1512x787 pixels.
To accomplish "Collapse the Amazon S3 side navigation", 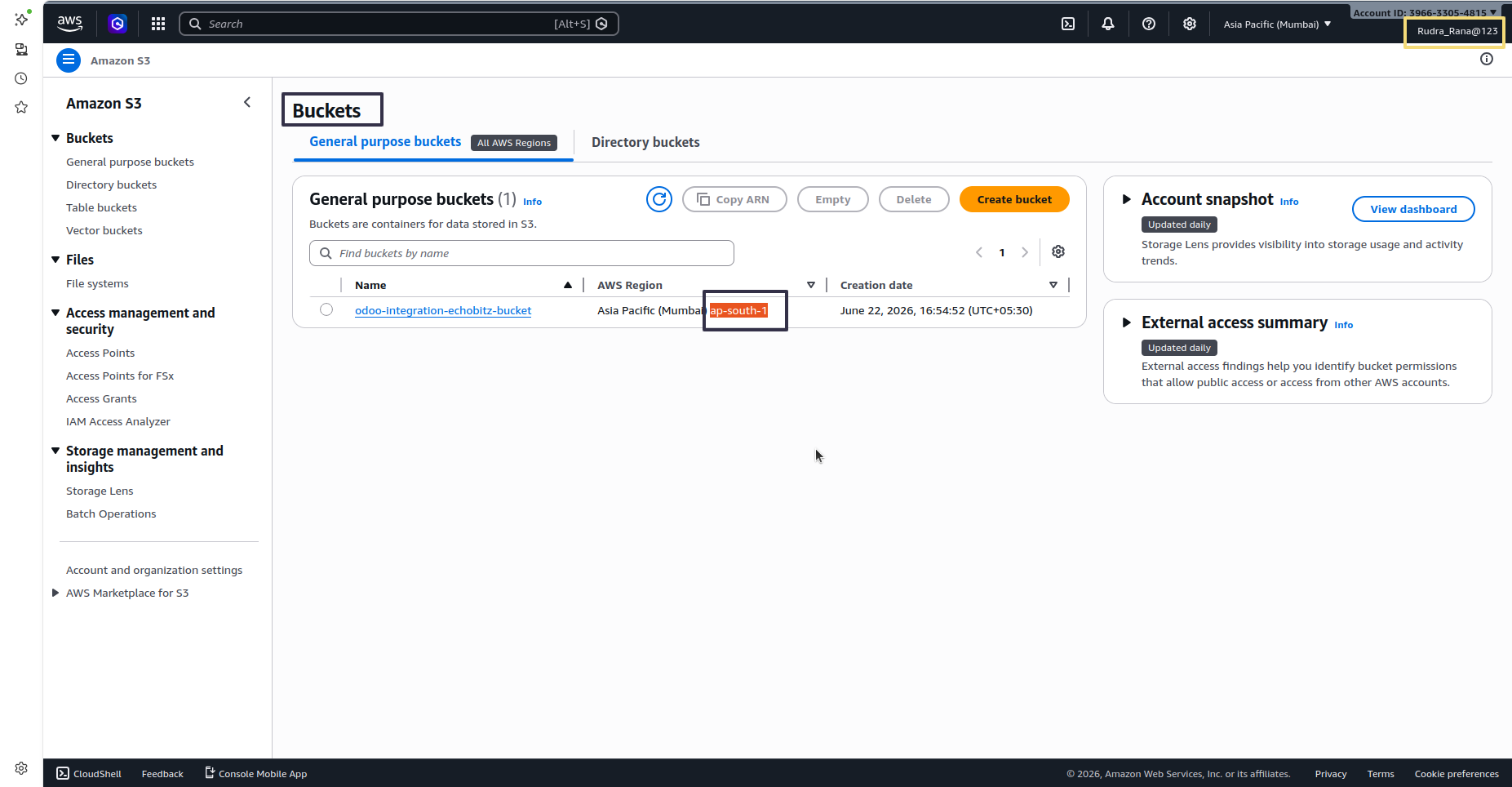I will pos(247,102).
